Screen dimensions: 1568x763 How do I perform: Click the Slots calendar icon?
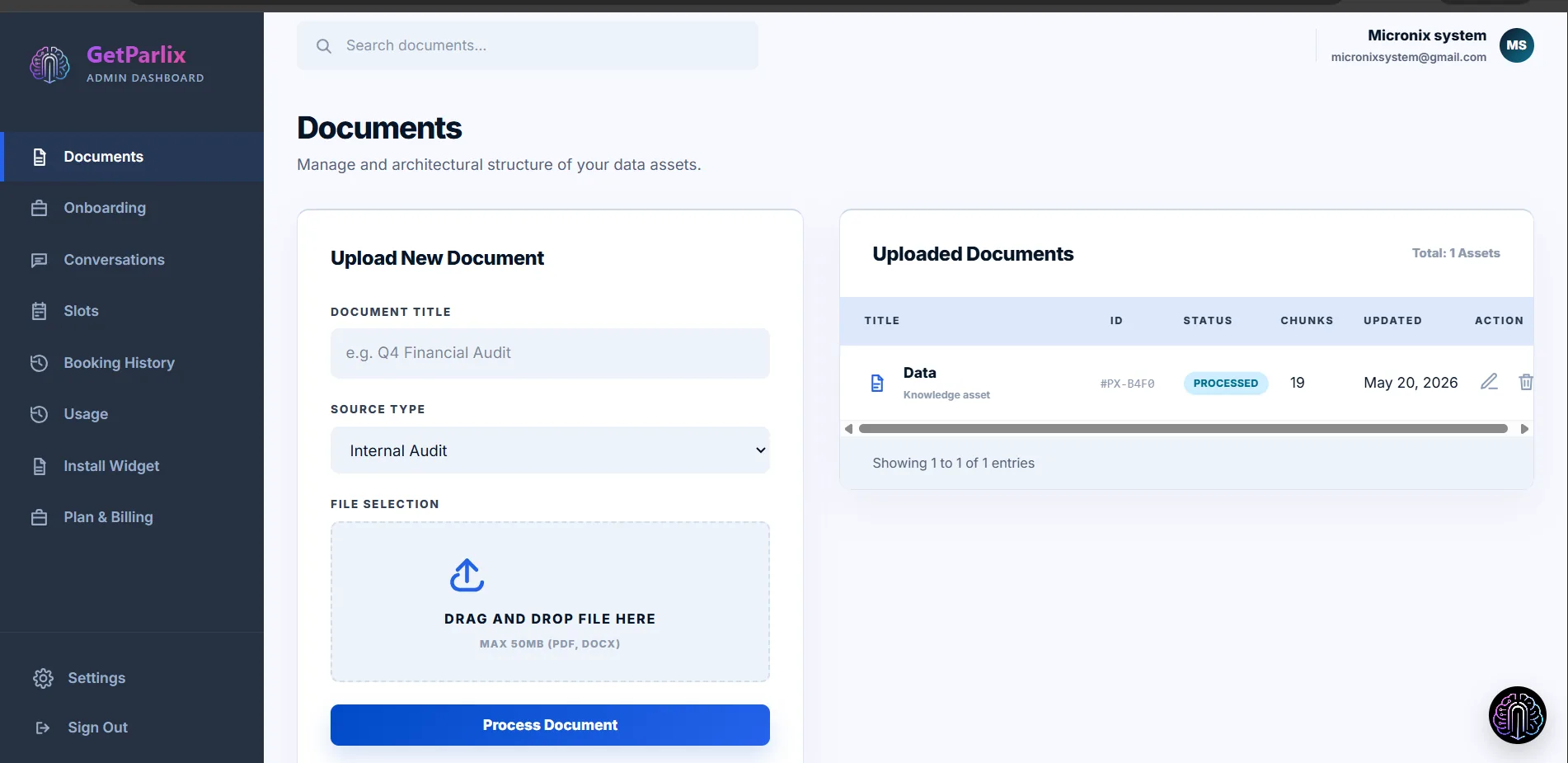point(39,311)
